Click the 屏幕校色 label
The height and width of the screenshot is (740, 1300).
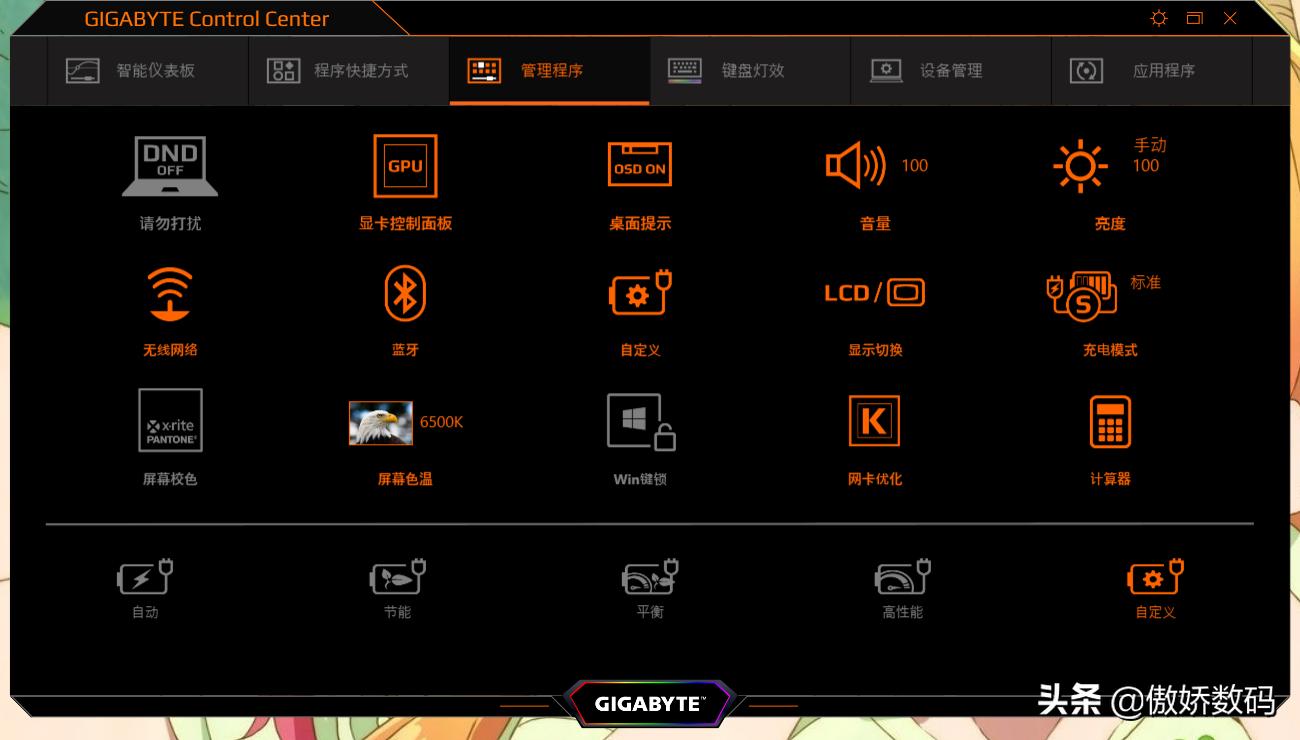[x=170, y=479]
